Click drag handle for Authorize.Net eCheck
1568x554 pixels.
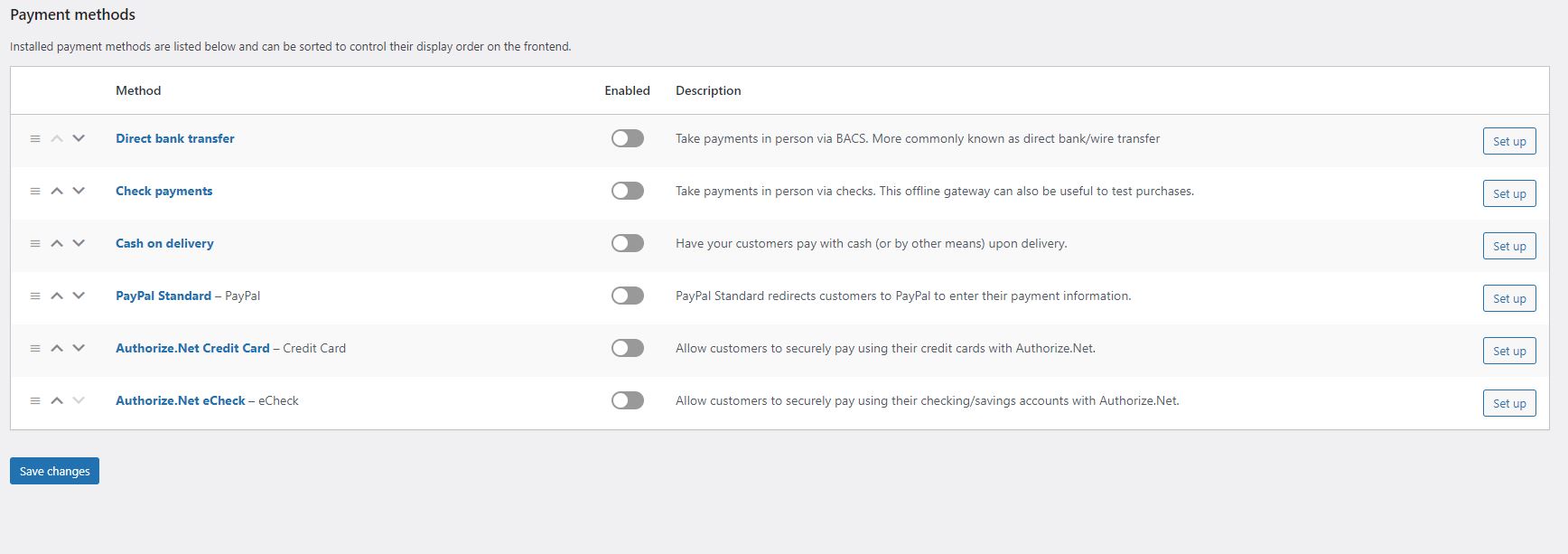[x=35, y=401]
